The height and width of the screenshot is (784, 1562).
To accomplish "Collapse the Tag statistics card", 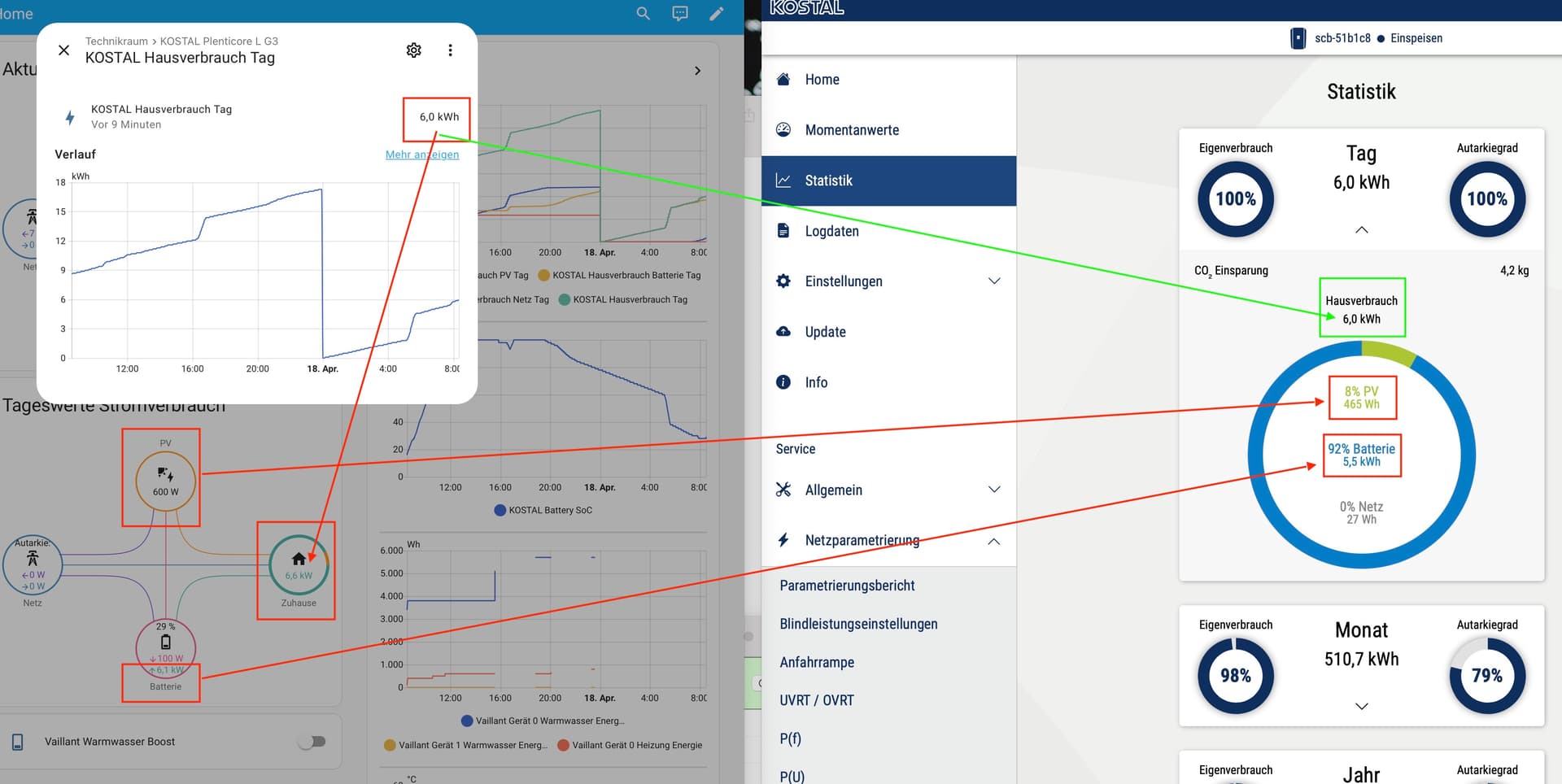I will click(x=1362, y=230).
